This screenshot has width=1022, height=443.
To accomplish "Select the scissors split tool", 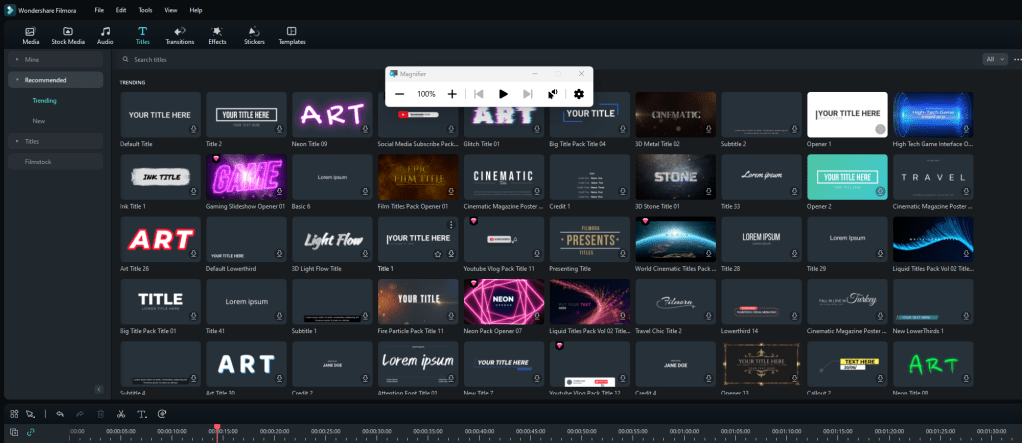I will pos(121,414).
